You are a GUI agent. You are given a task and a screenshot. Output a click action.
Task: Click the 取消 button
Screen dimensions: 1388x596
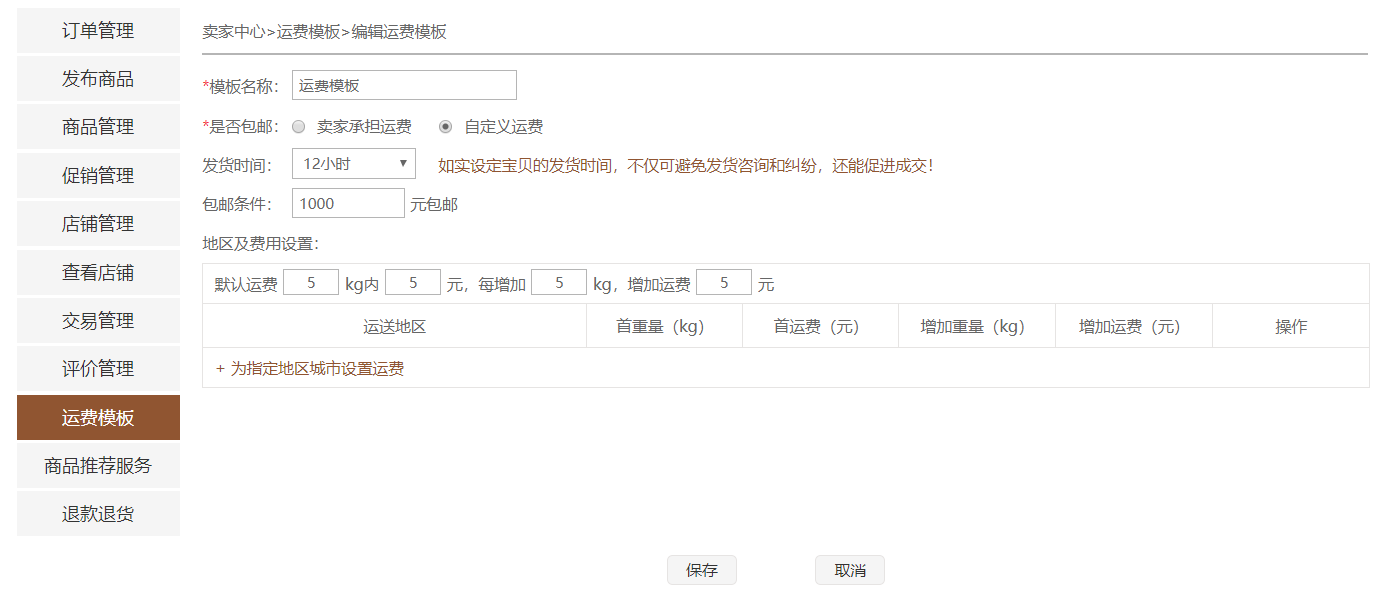tap(850, 570)
